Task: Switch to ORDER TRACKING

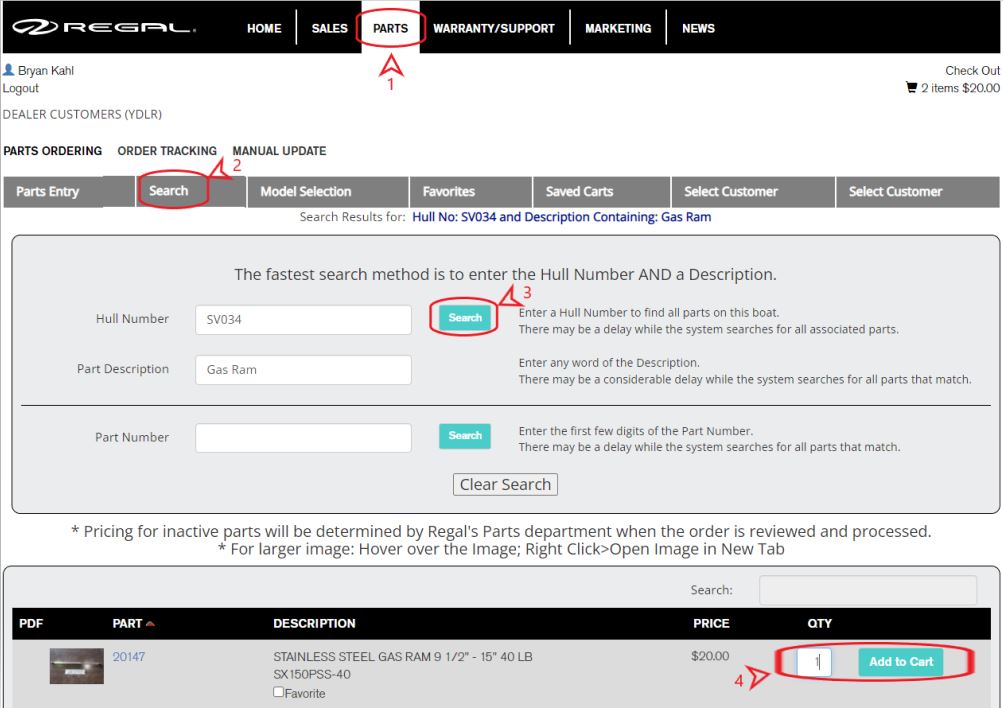Action: [166, 151]
